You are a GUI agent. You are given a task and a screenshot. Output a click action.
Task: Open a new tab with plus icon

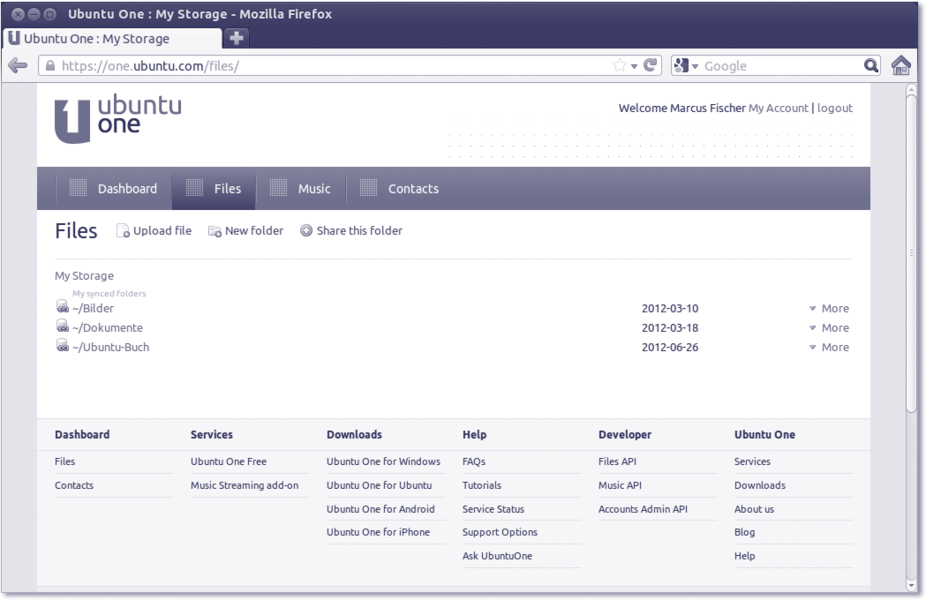point(236,38)
